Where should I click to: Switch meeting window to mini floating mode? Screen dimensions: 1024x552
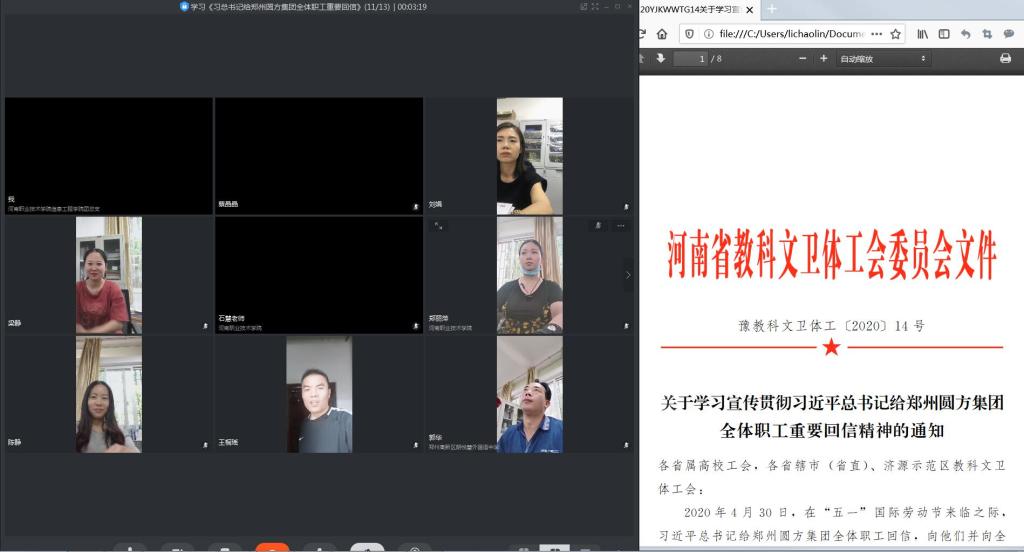point(583,7)
